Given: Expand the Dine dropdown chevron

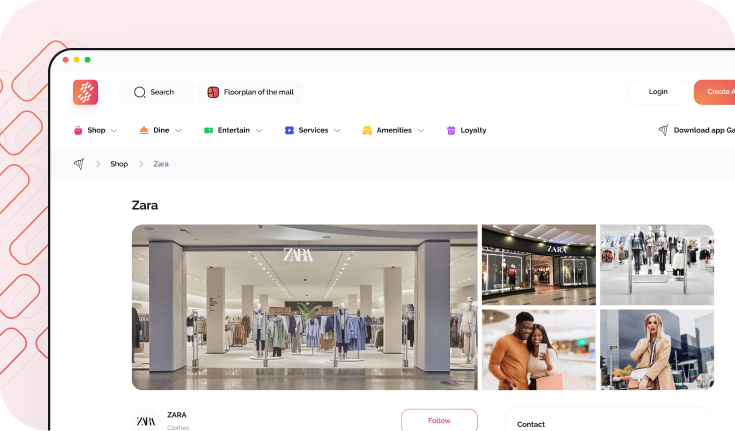Looking at the screenshot, I should click(178, 130).
